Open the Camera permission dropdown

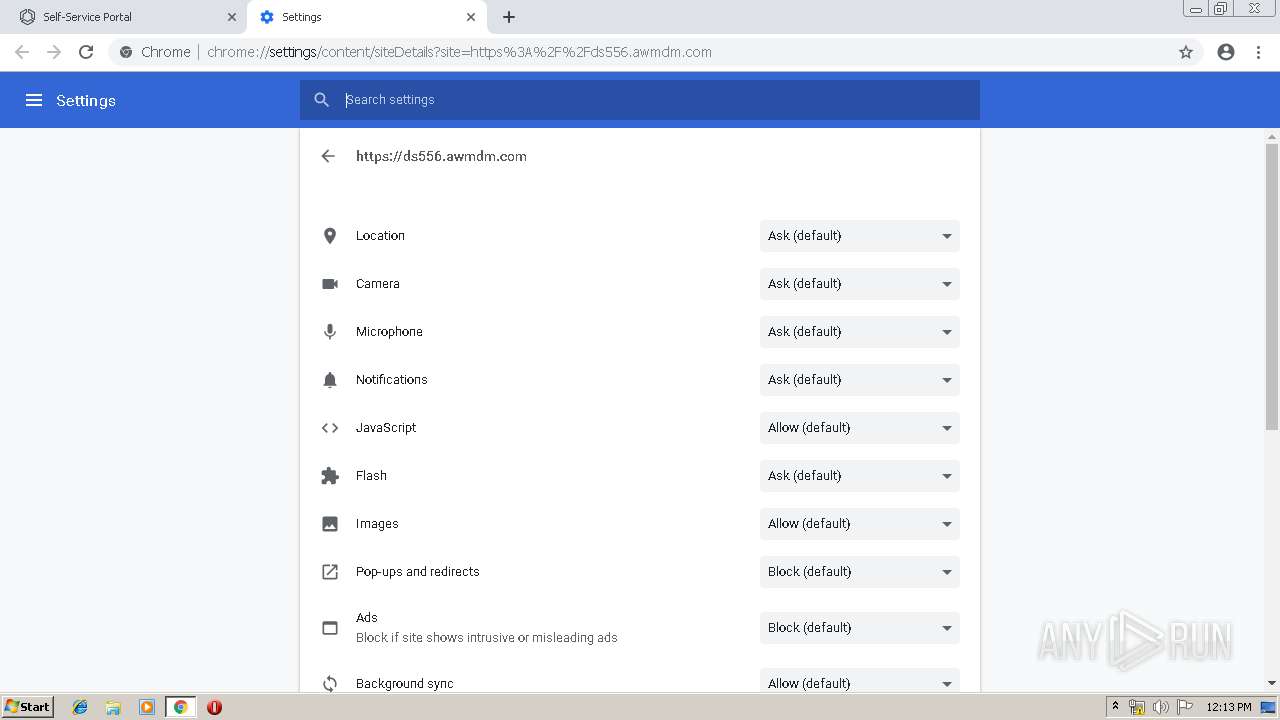tap(860, 284)
